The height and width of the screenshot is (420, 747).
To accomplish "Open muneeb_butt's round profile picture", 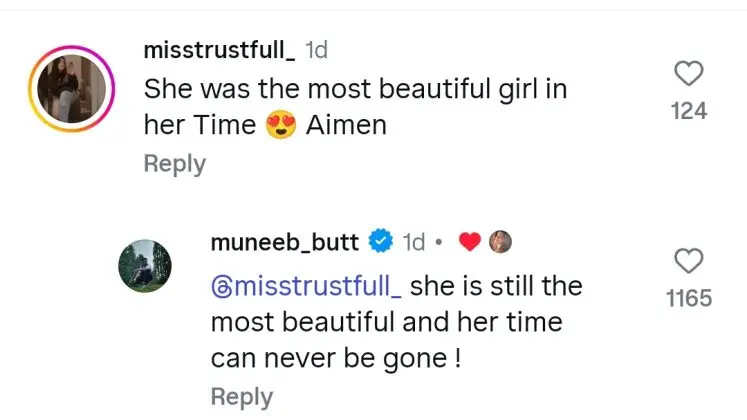I will [145, 266].
